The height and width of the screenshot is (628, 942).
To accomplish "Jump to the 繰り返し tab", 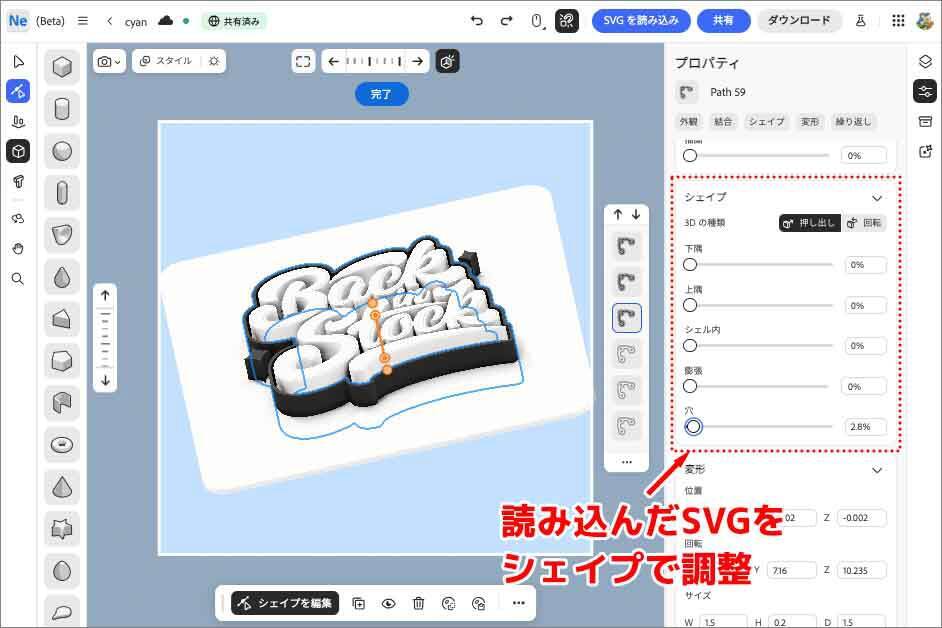I will coord(853,121).
